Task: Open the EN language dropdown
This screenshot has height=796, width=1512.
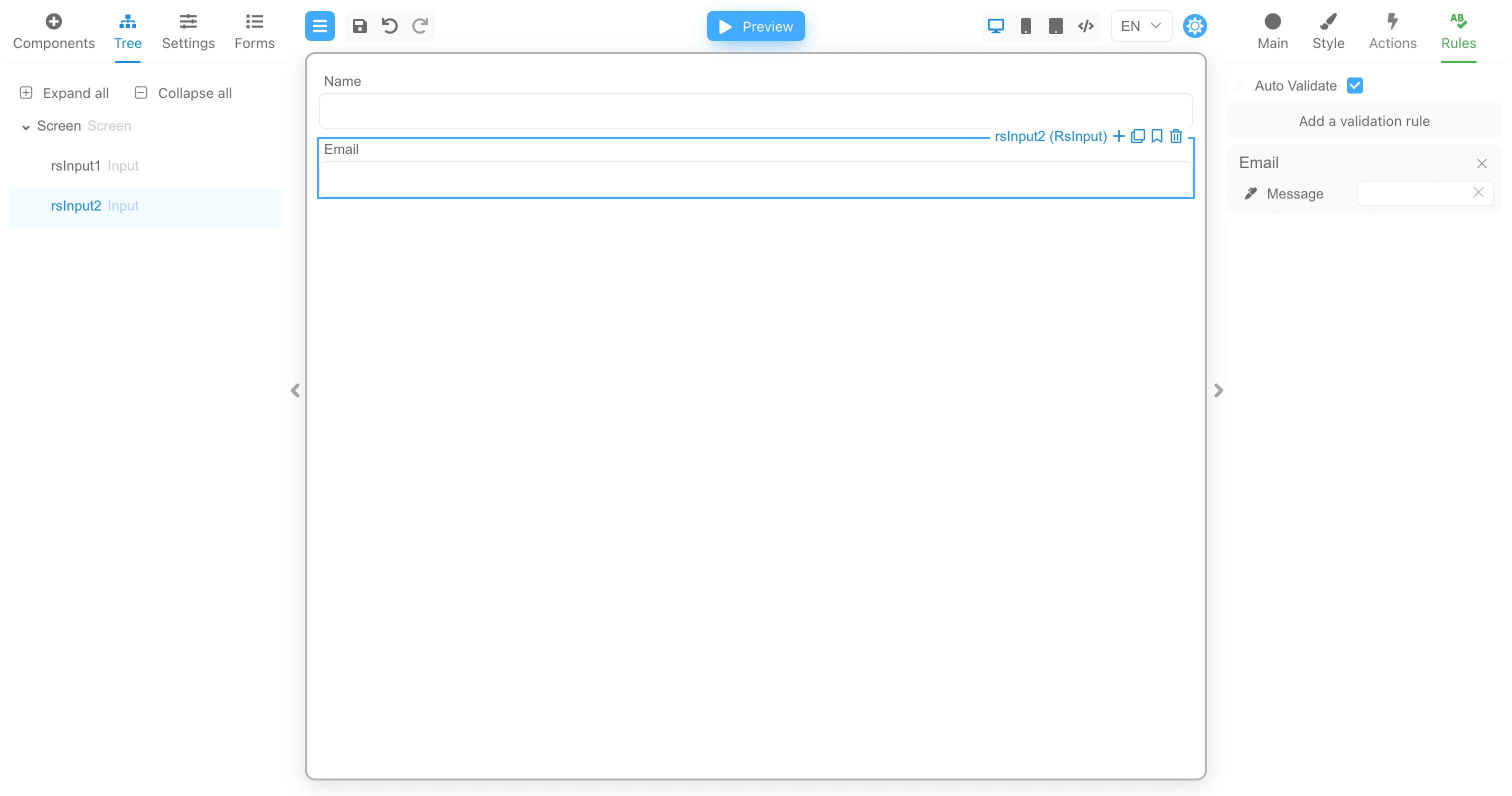Action: coord(1141,26)
